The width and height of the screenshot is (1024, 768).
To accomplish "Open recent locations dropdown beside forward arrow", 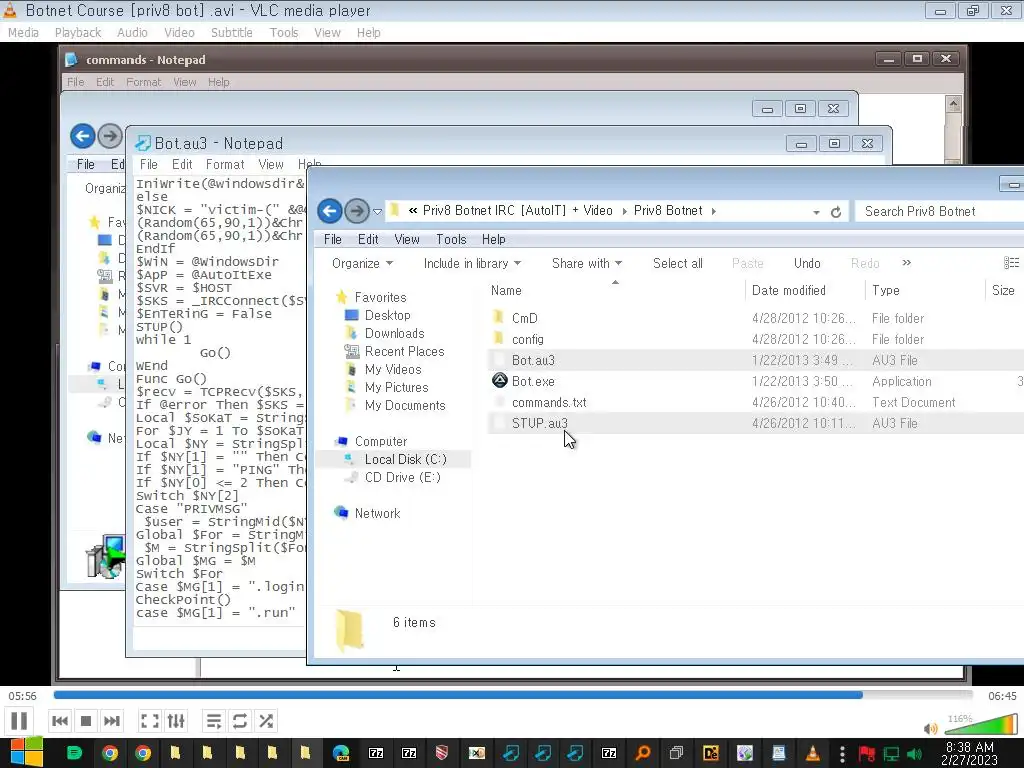I will pos(377,212).
